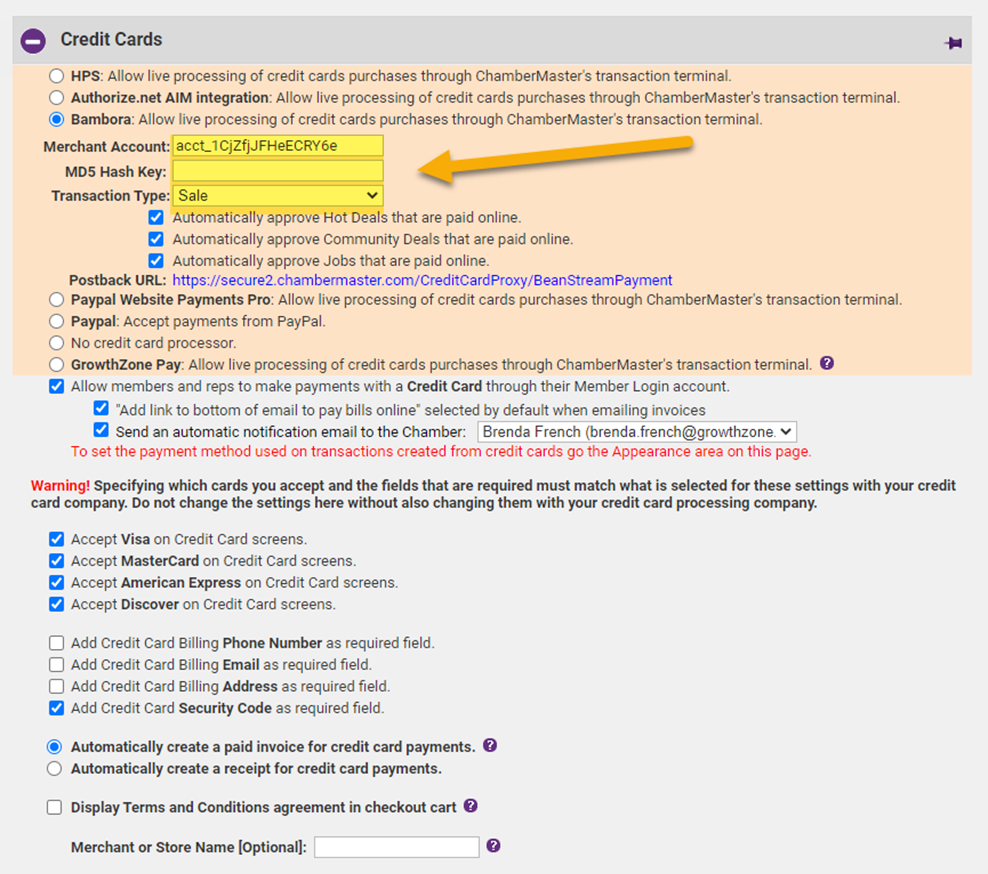Open help for Terms and Conditions option
Screen dimensions: 988x874
click(x=471, y=806)
